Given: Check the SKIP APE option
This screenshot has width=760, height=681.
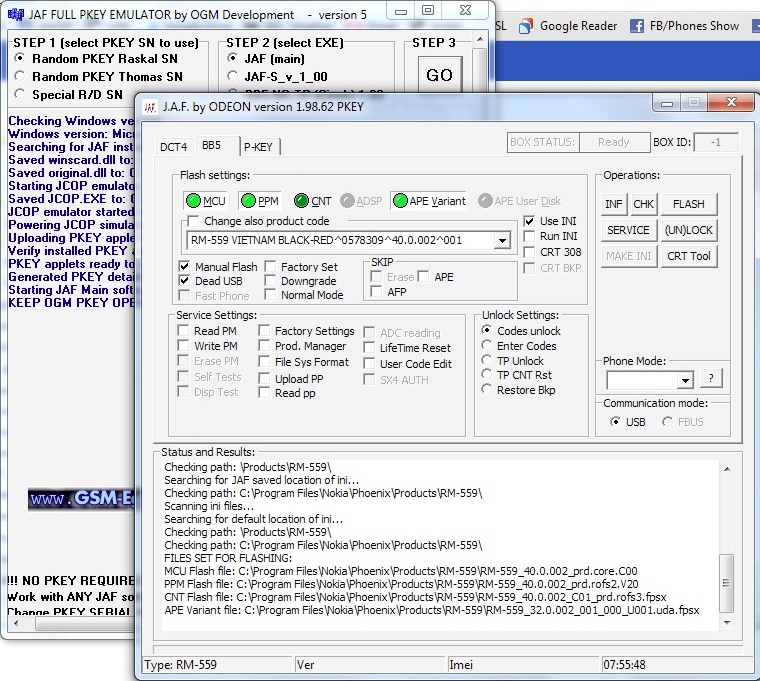Looking at the screenshot, I should click(423, 277).
